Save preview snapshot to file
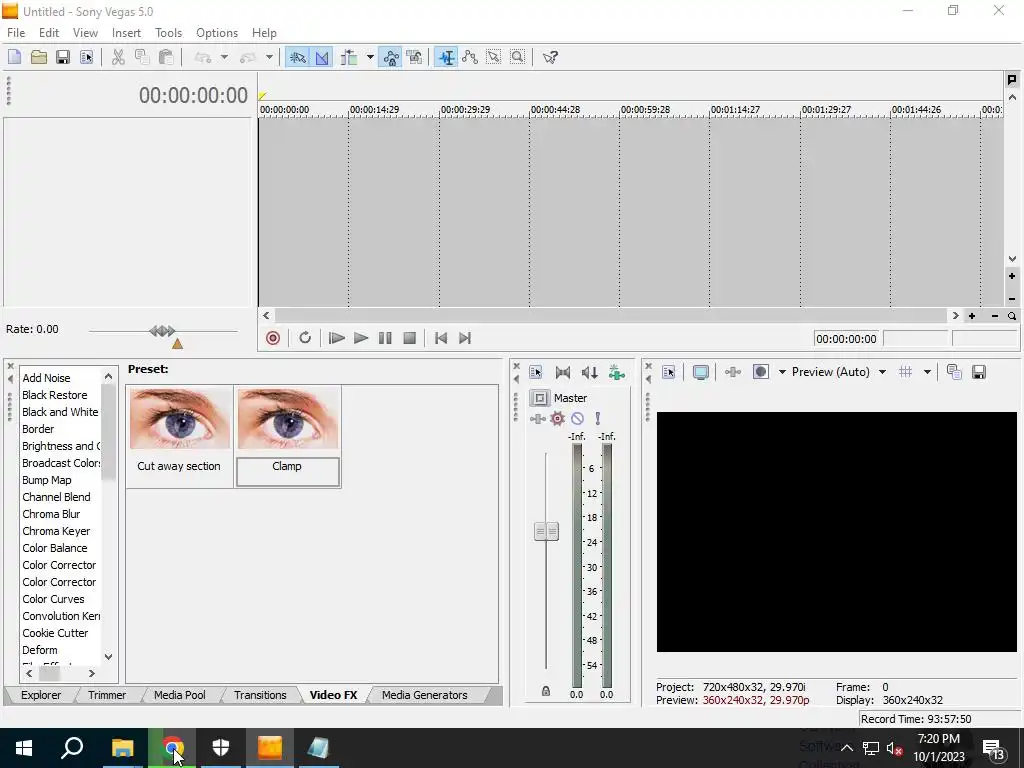1024x768 pixels. [x=978, y=372]
